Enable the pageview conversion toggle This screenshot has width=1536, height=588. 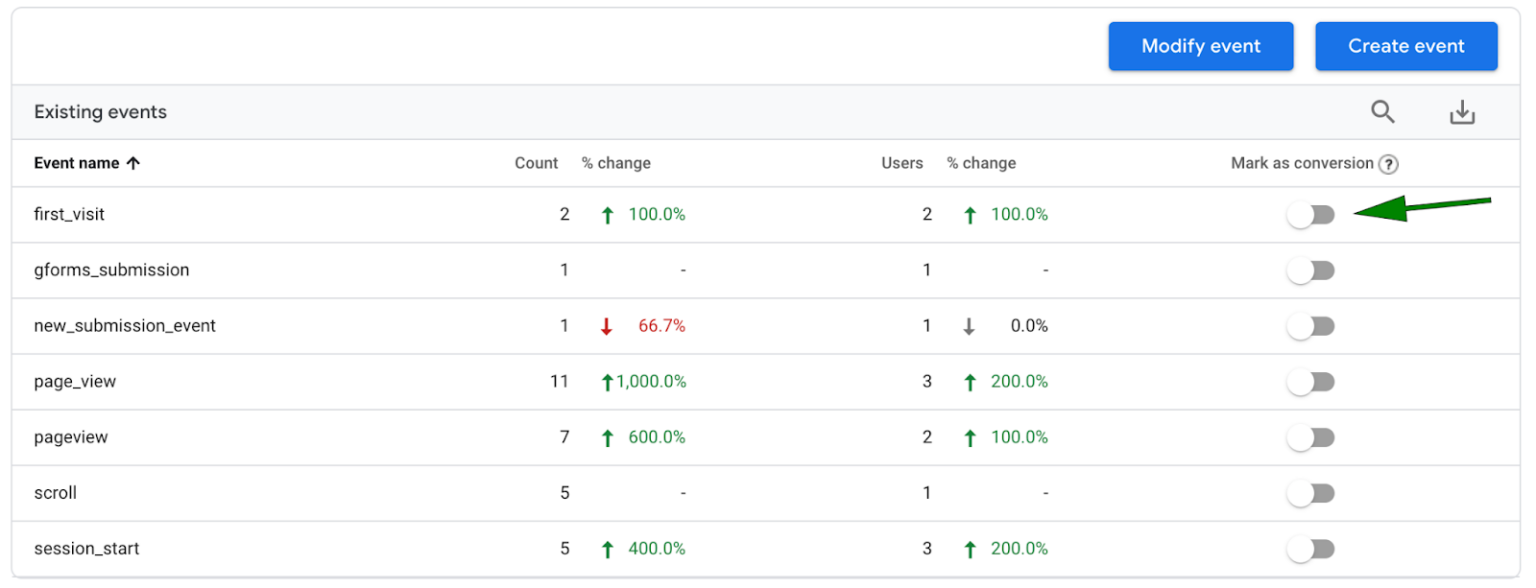(1310, 437)
